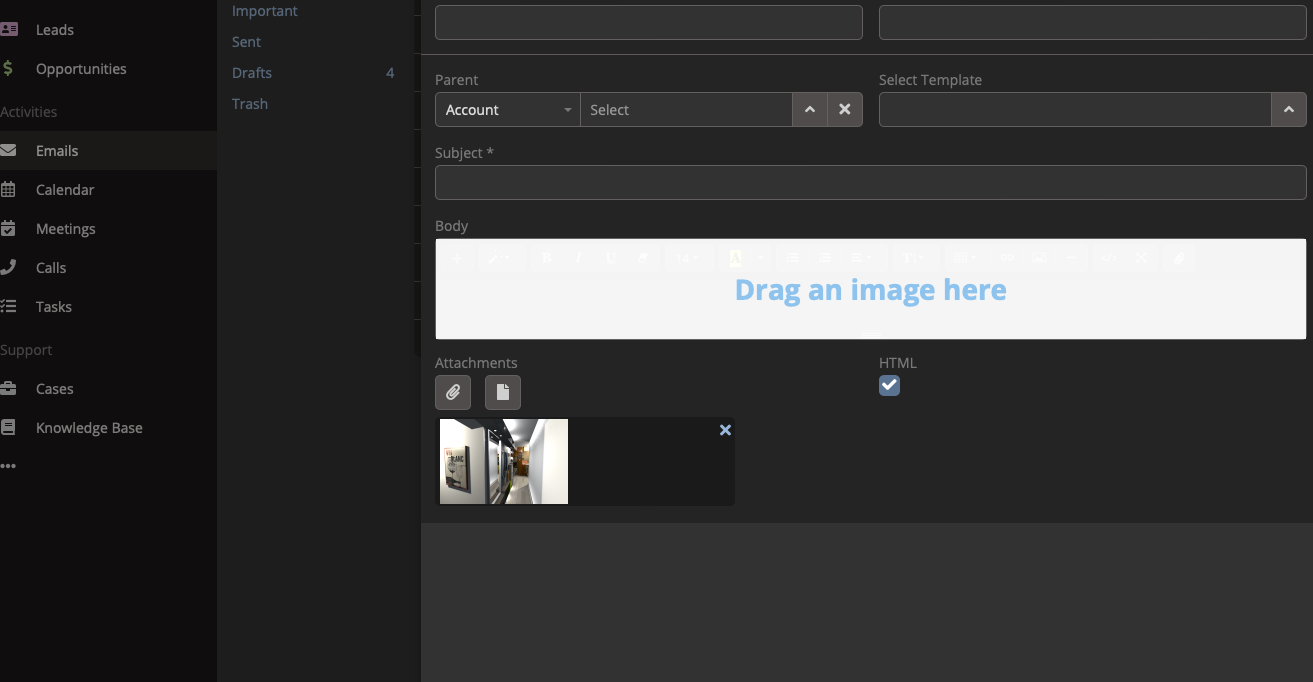Click the attached image thumbnail
This screenshot has height=682, width=1313.
point(504,461)
